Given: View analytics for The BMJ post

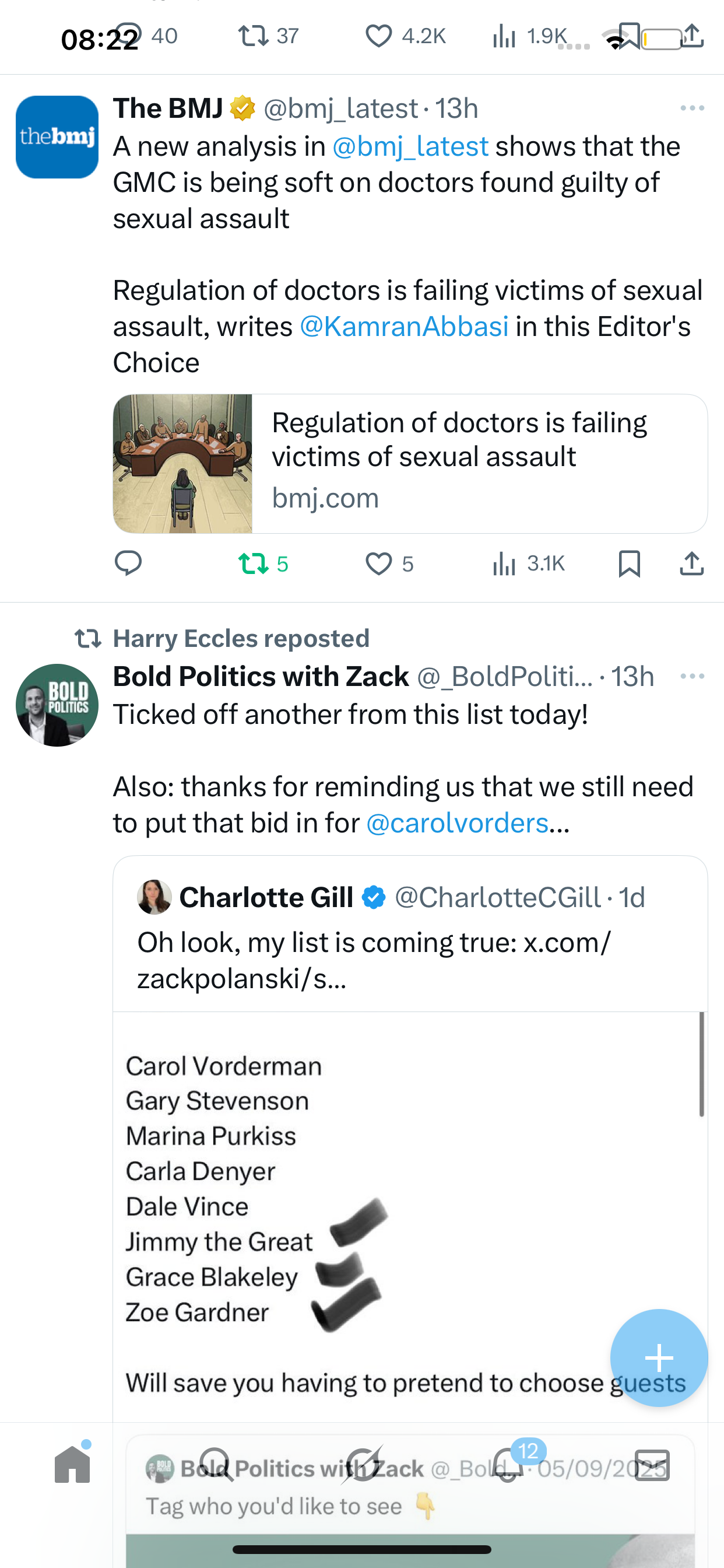Looking at the screenshot, I should (504, 563).
